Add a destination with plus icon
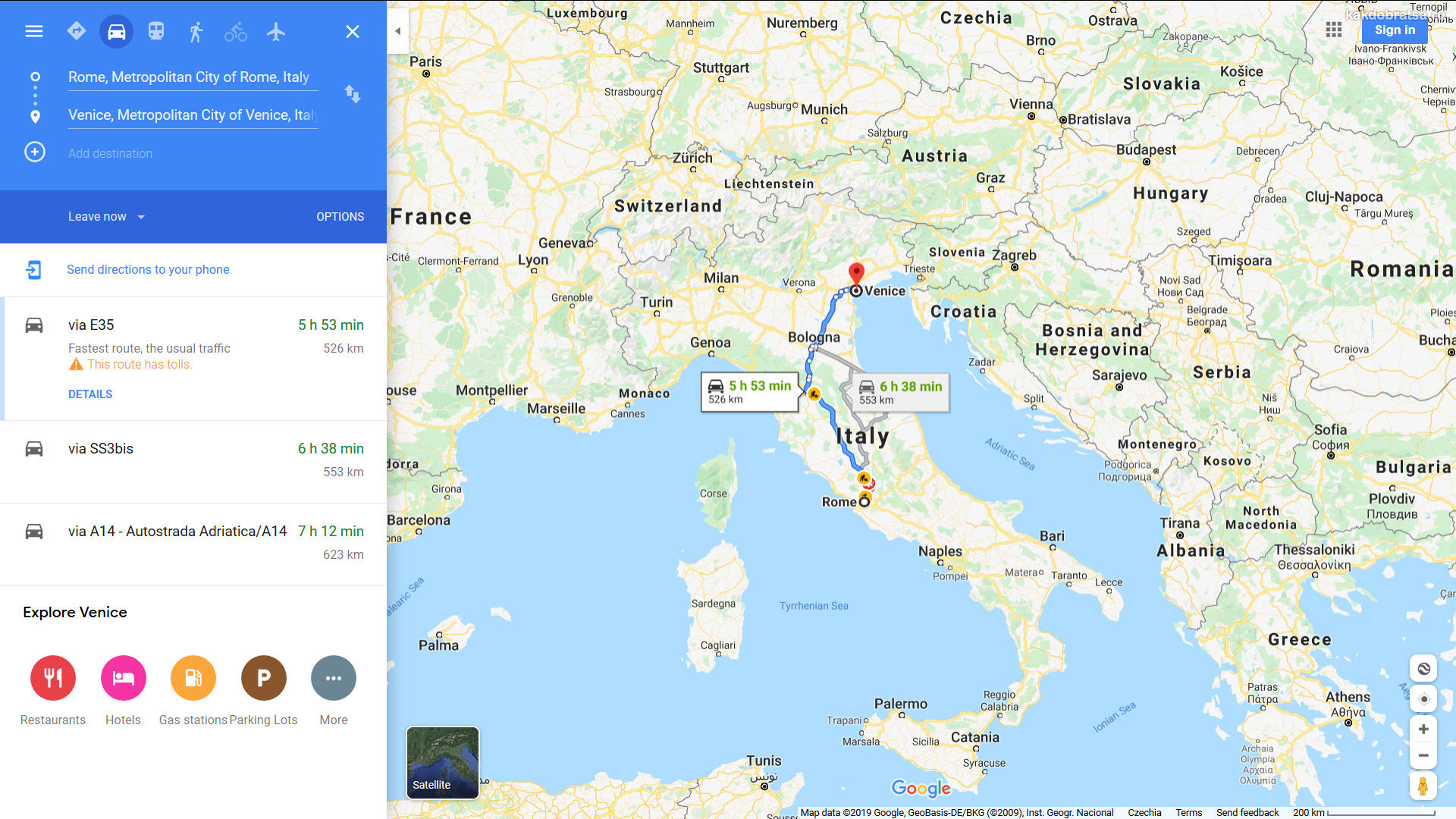Screen dimensions: 1456x819 coord(35,152)
